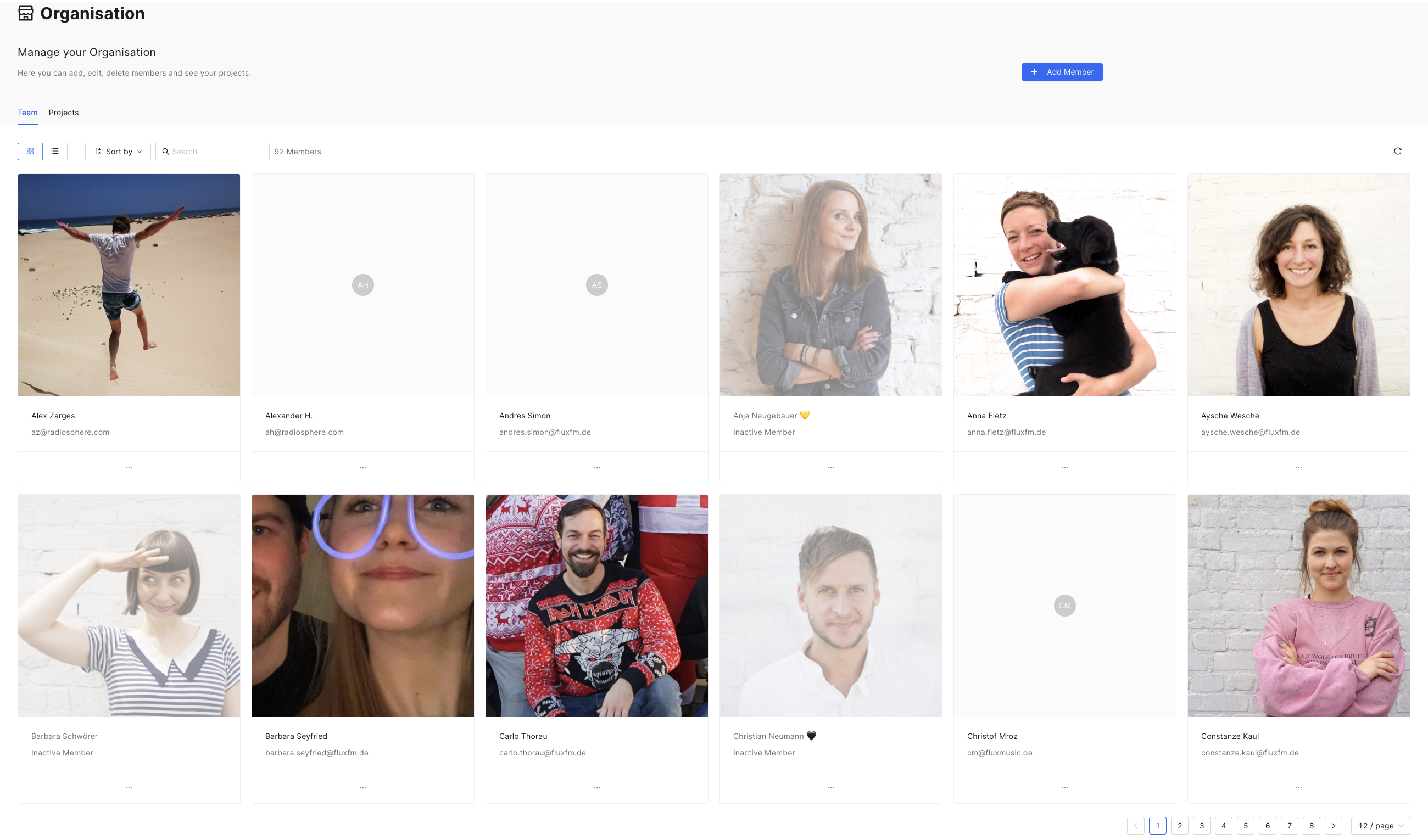Click the Alexander H. name
This screenshot has height=840, width=1428.
[x=289, y=416]
